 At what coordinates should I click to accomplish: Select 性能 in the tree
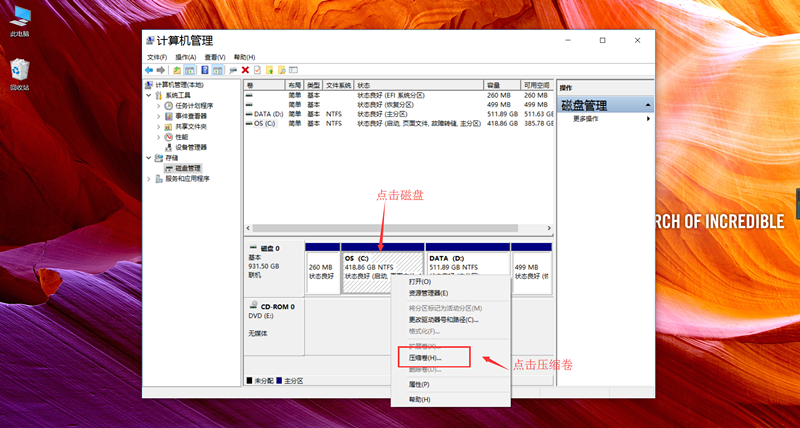(x=182, y=137)
